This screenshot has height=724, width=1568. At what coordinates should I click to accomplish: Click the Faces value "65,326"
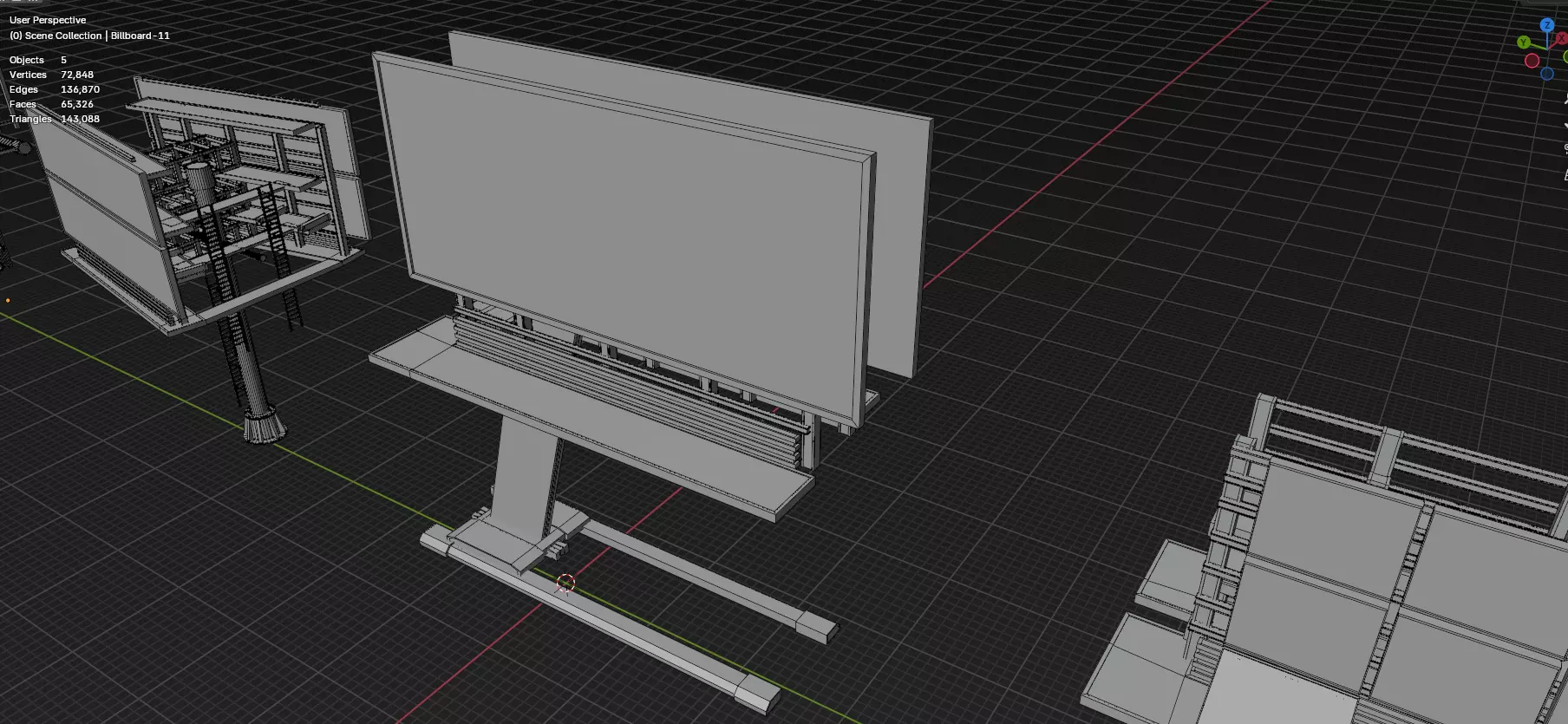coord(77,104)
